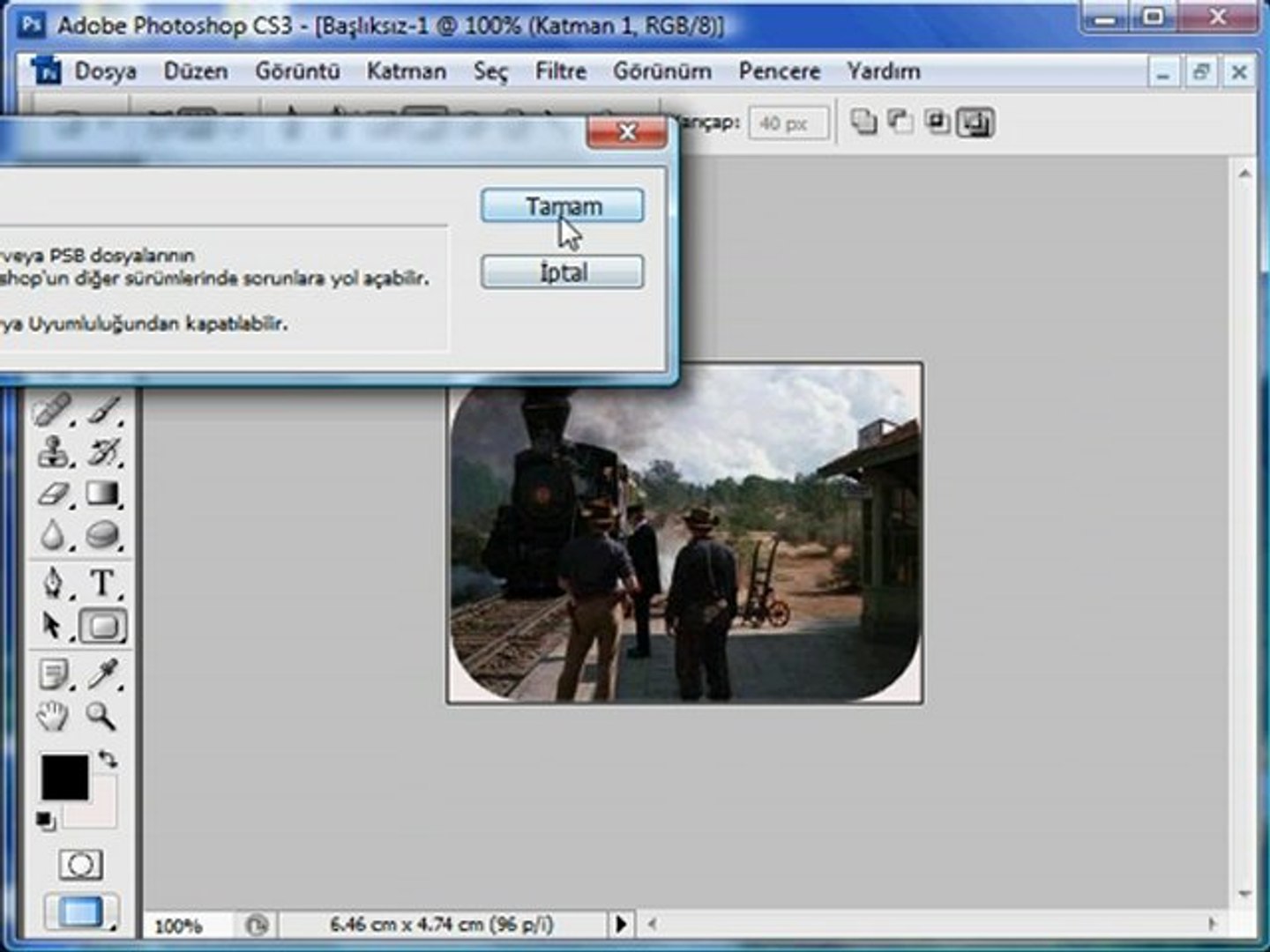This screenshot has width=1270, height=952.
Task: Restore the document window size
Action: (1200, 73)
